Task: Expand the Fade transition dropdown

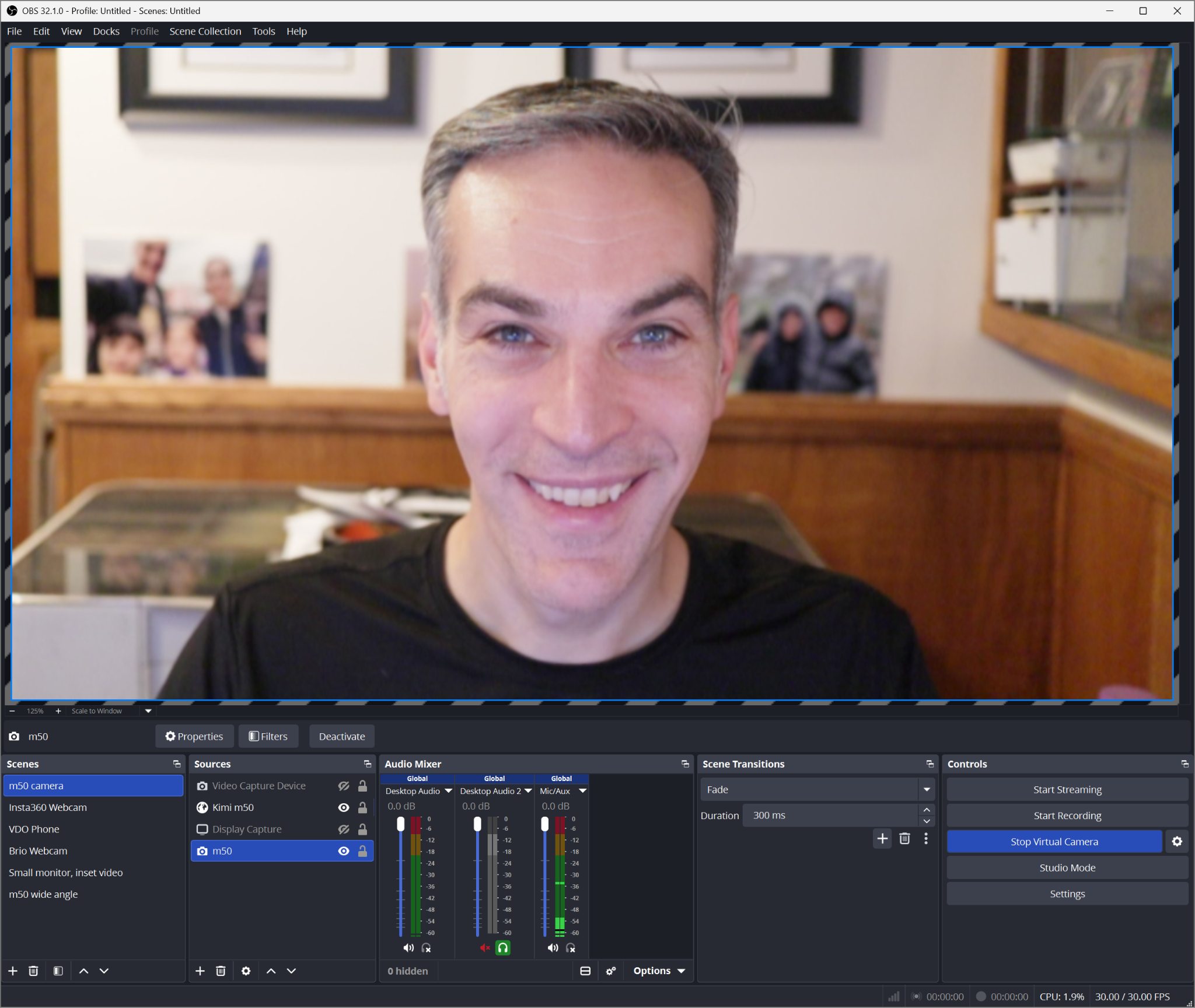Action: coord(927,789)
